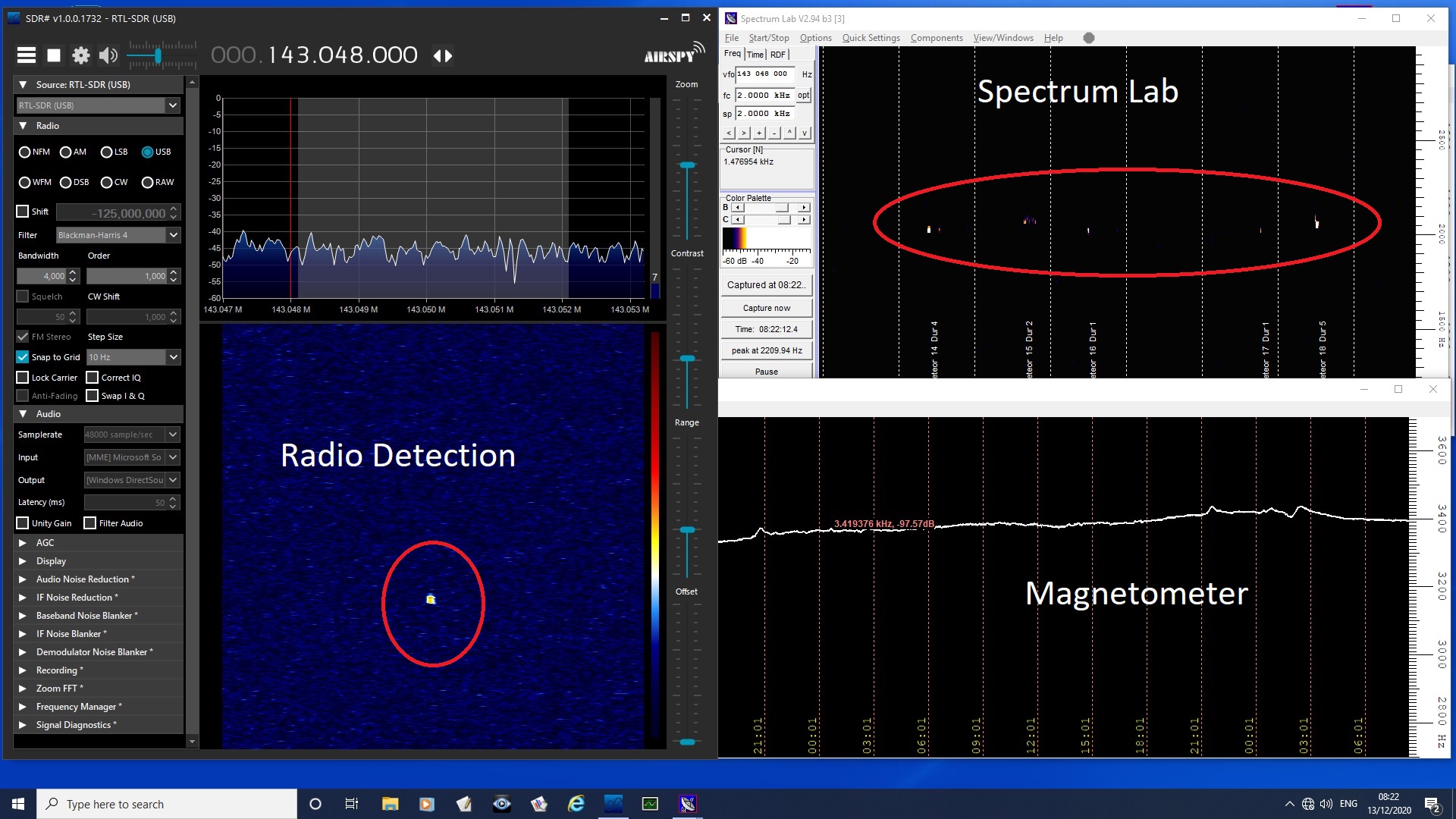Click Cortana circle on taskbar

(x=315, y=804)
